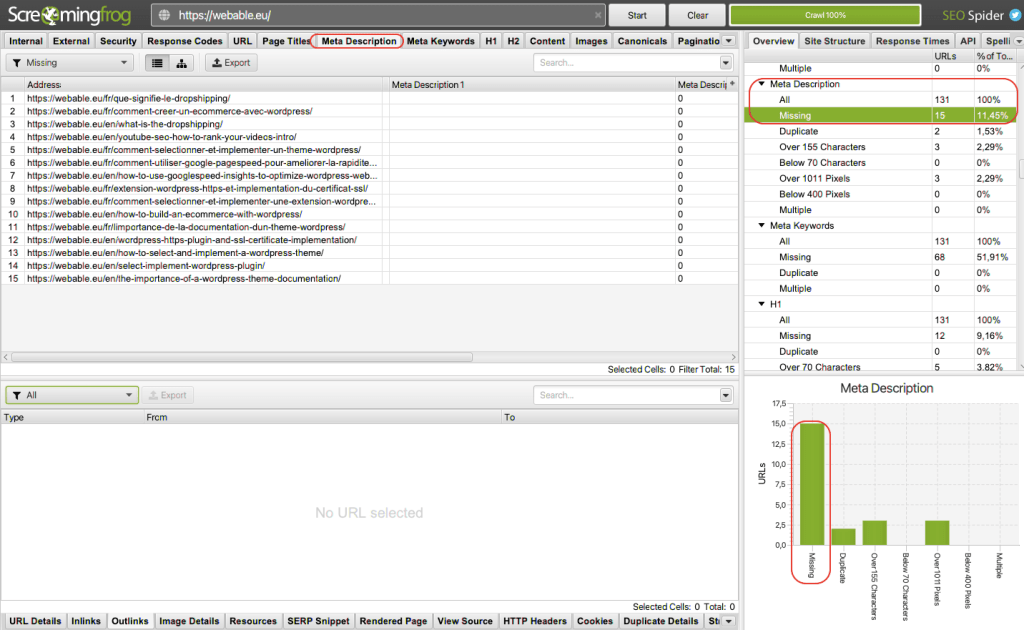
Task: Switch to Page Titles tab
Action: (x=286, y=40)
